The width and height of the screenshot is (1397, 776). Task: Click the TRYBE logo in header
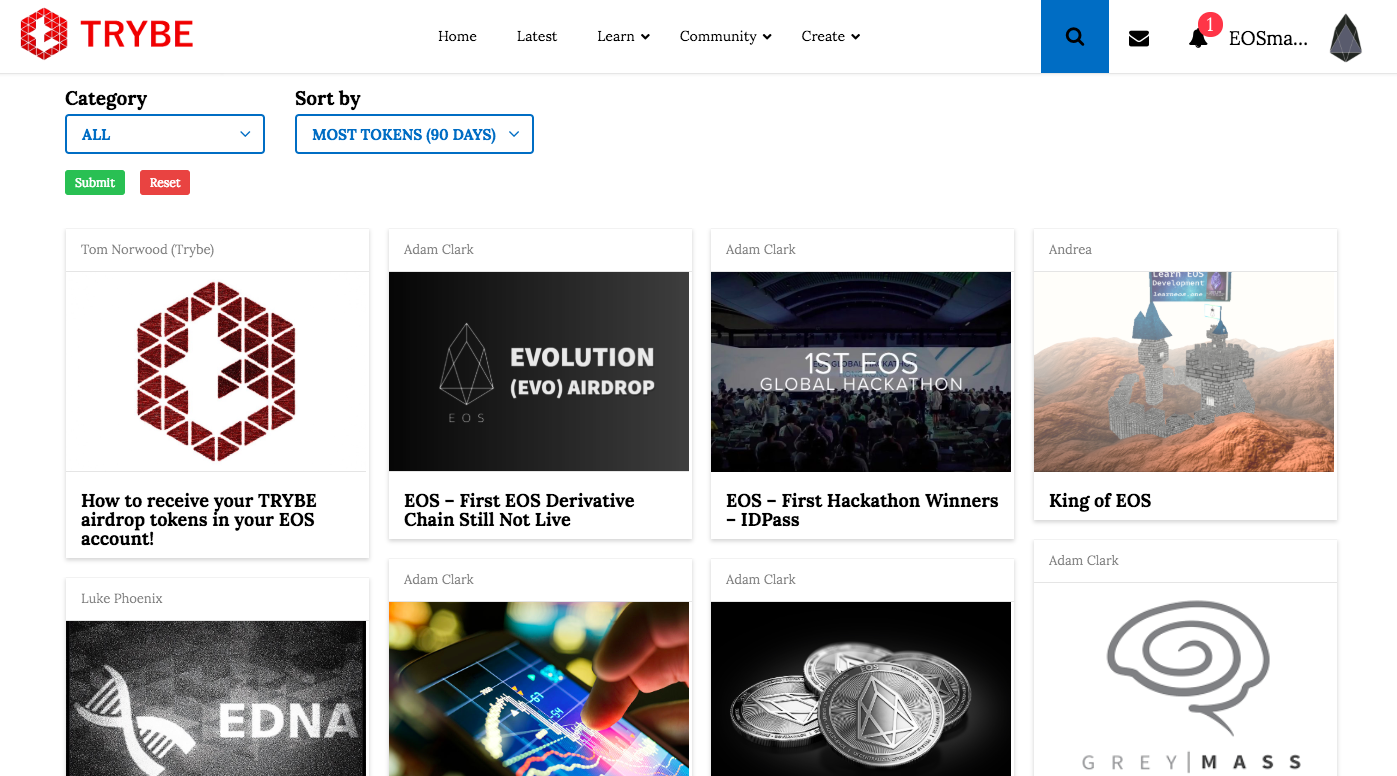107,35
